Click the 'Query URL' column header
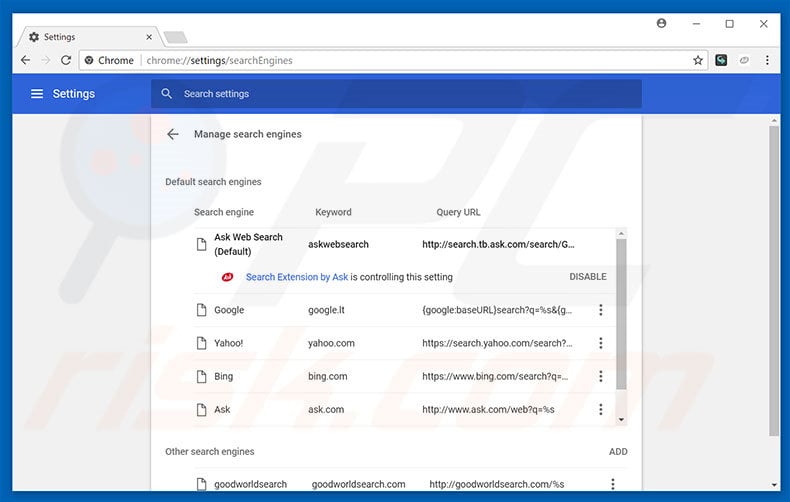 [458, 212]
